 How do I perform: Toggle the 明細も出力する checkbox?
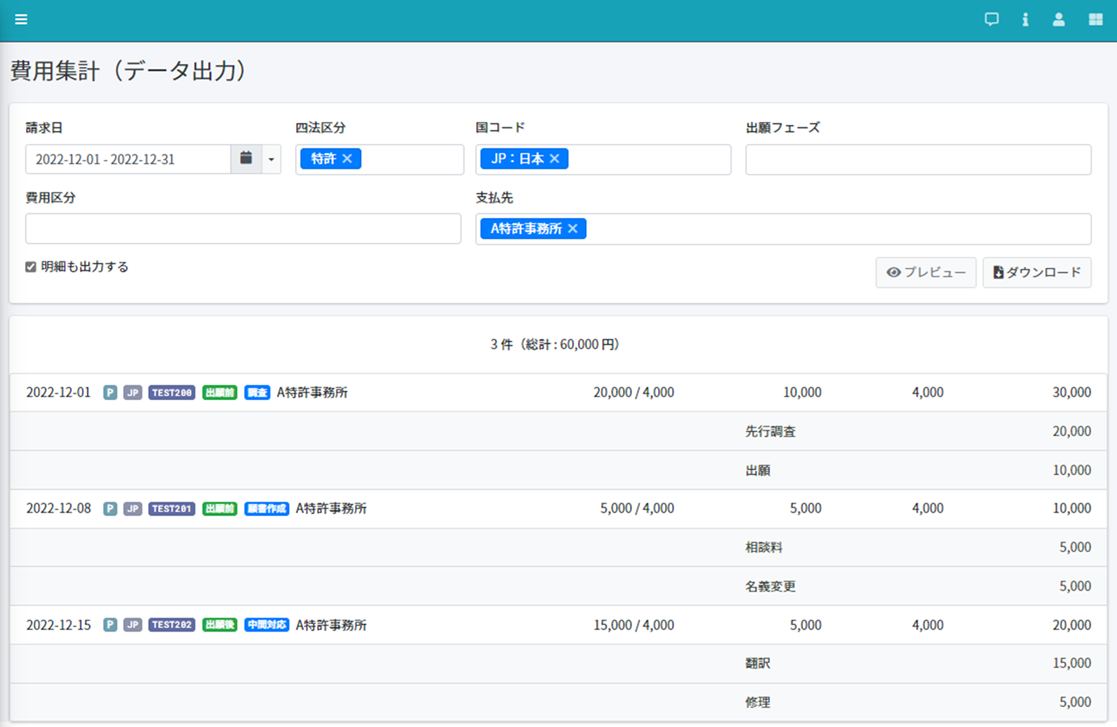tap(31, 267)
